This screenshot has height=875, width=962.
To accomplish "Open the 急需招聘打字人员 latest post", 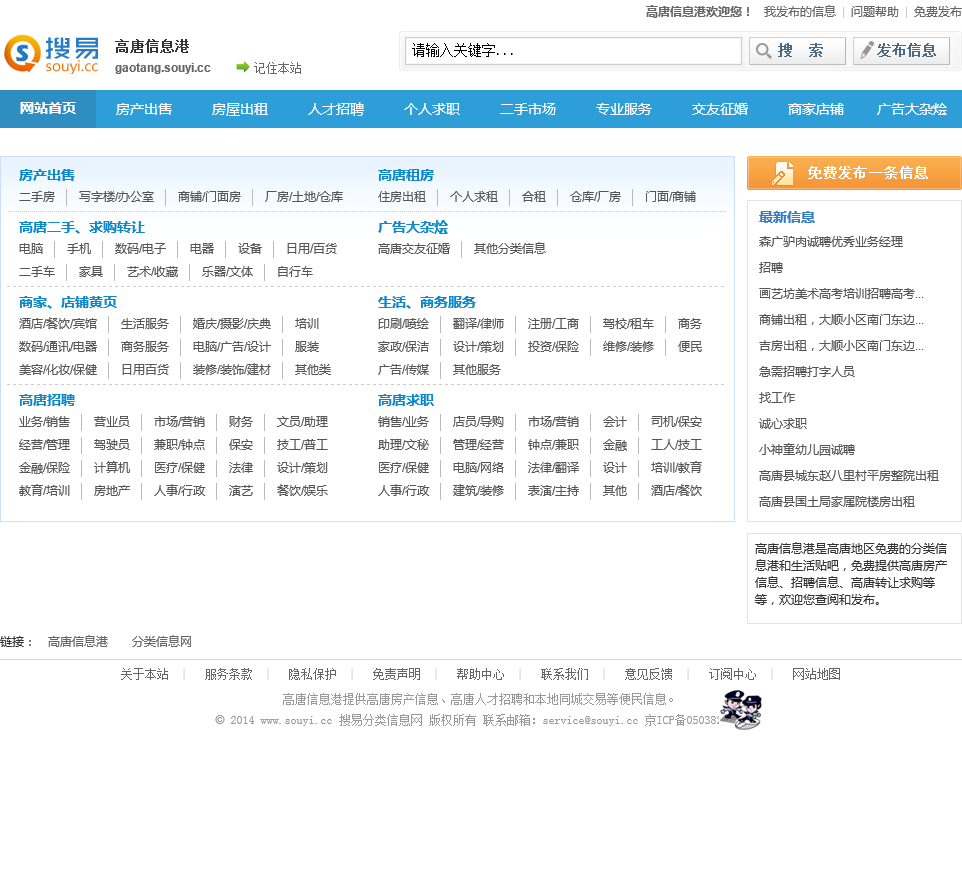I will pyautogui.click(x=806, y=372).
